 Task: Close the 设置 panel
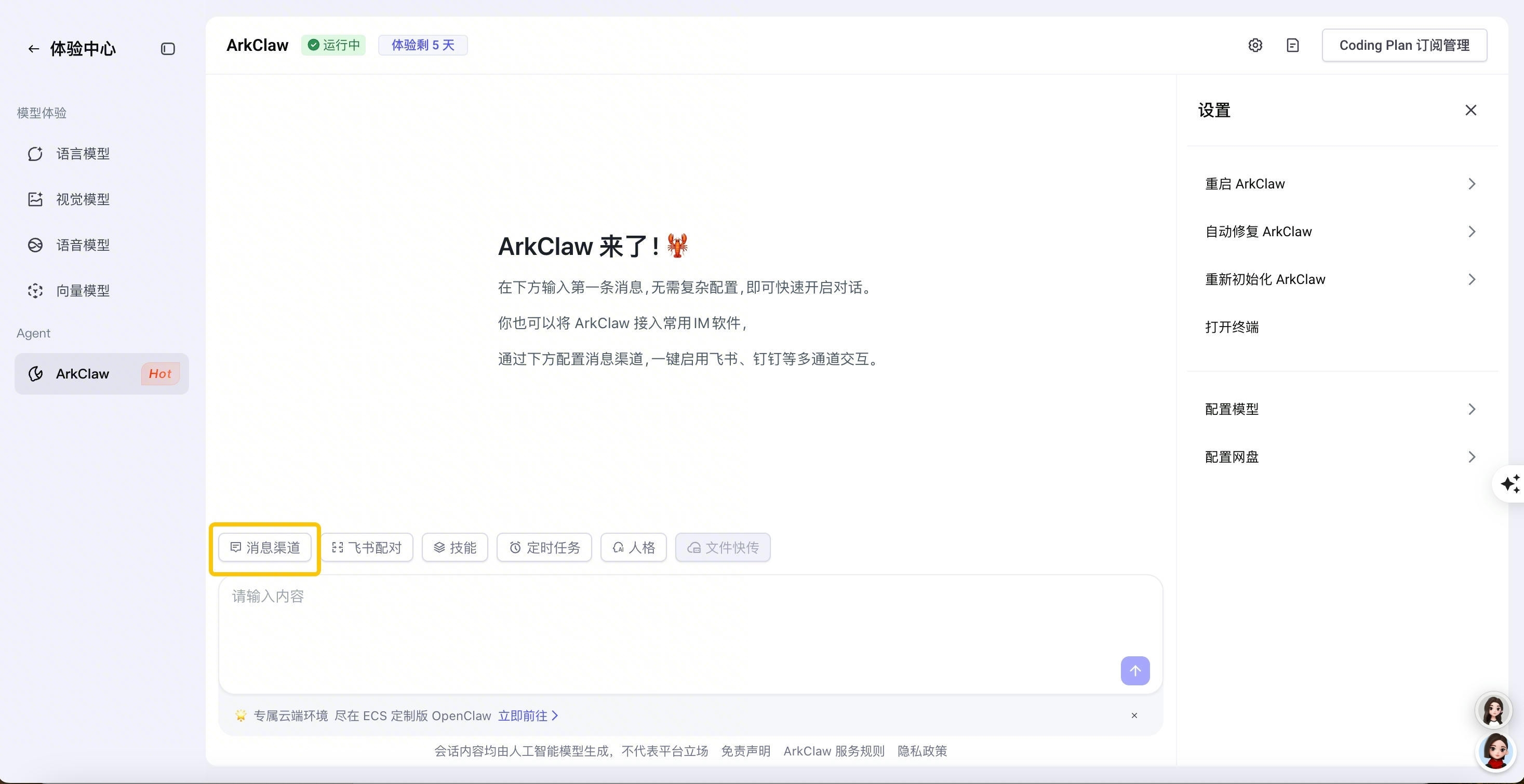tap(1470, 110)
